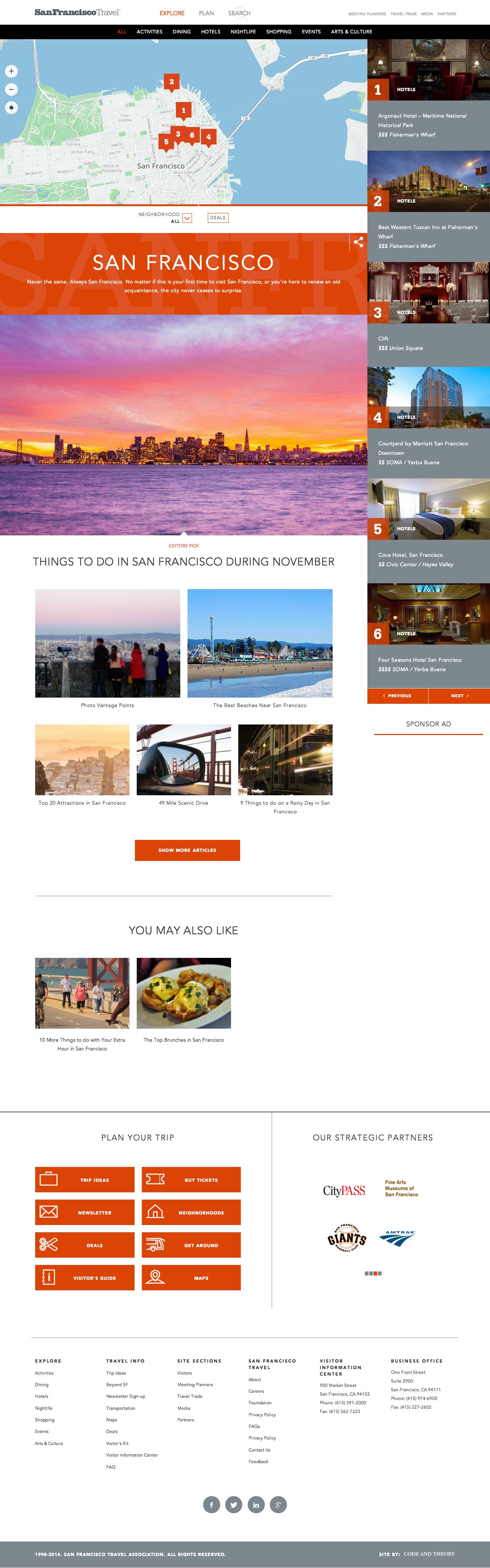Open the Twitter social icon
Screen dimensions: 490x1568
234,1504
